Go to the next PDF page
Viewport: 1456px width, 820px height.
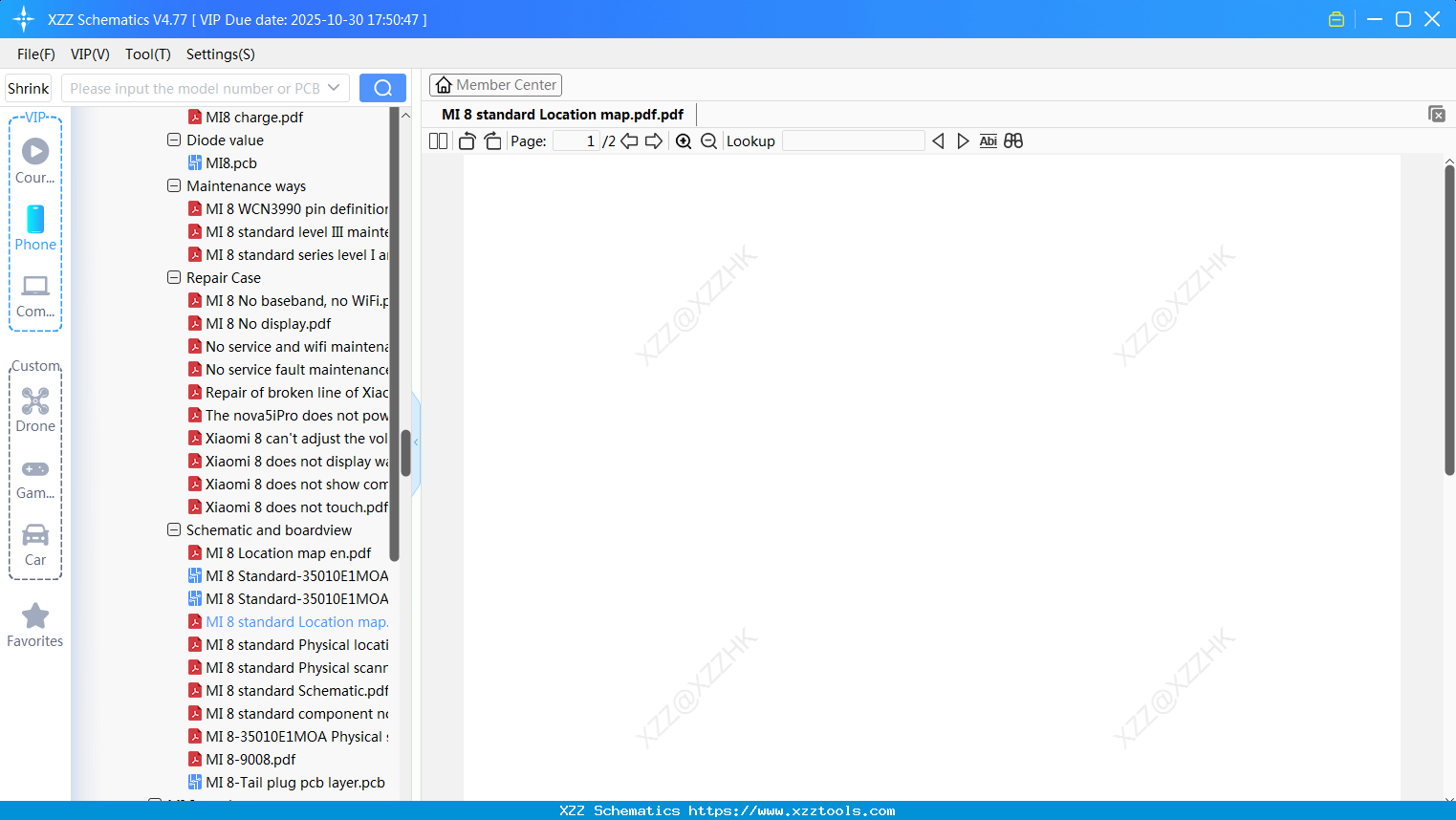click(654, 140)
